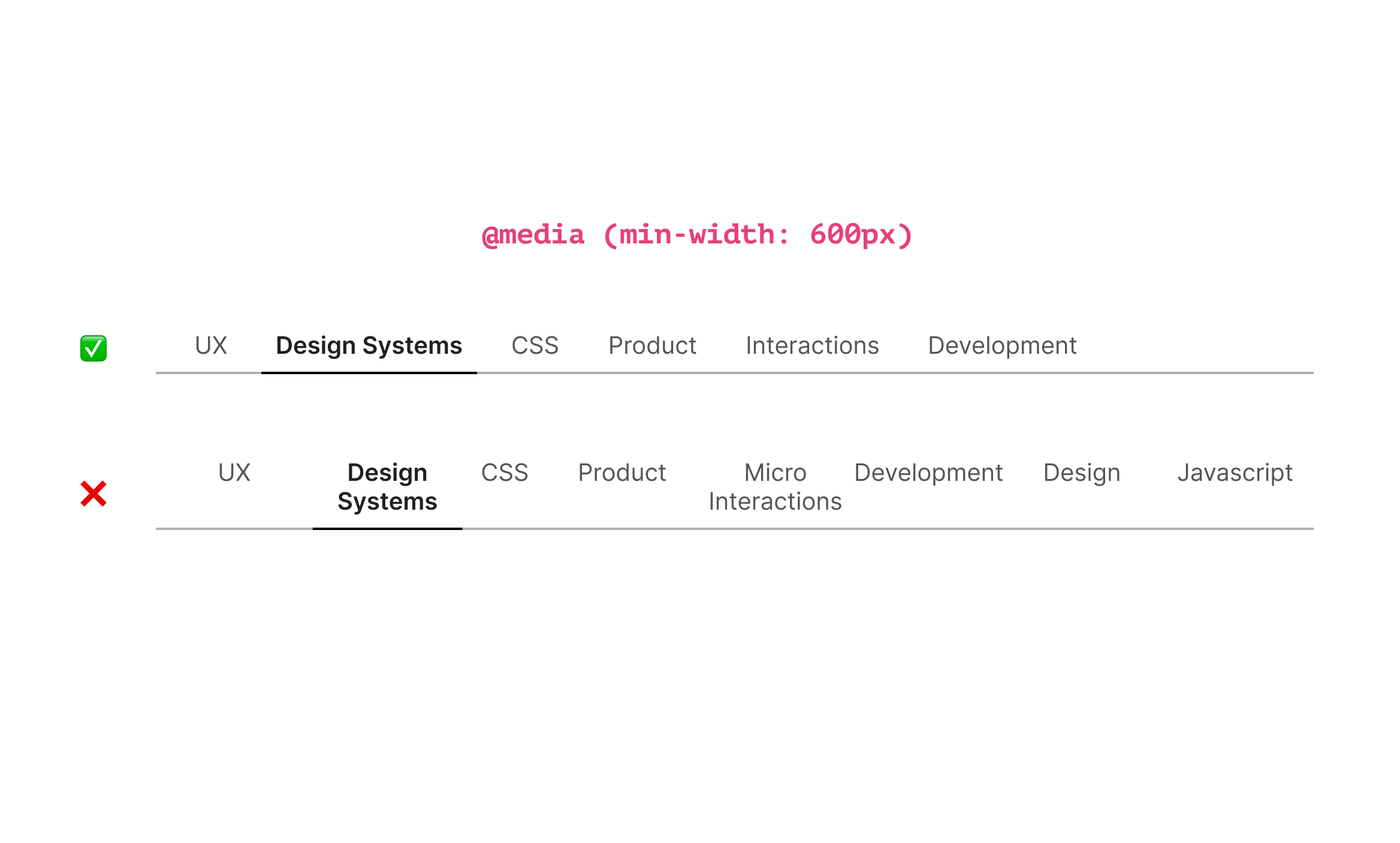This screenshot has height=843, width=1400.
Task: Select Product tab in the top row
Action: 652,346
